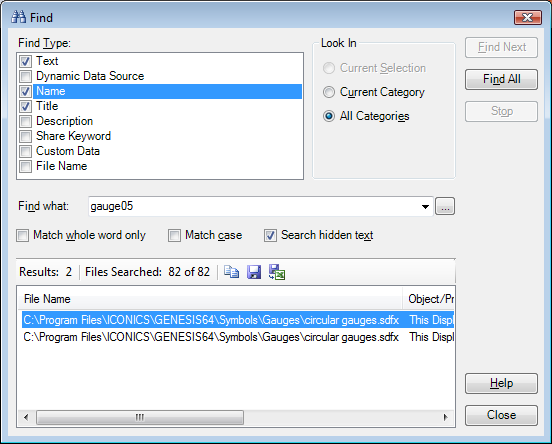Image resolution: width=552 pixels, height=444 pixels.
Task: Enable Dynamic Data Source find type
Action: 25,76
